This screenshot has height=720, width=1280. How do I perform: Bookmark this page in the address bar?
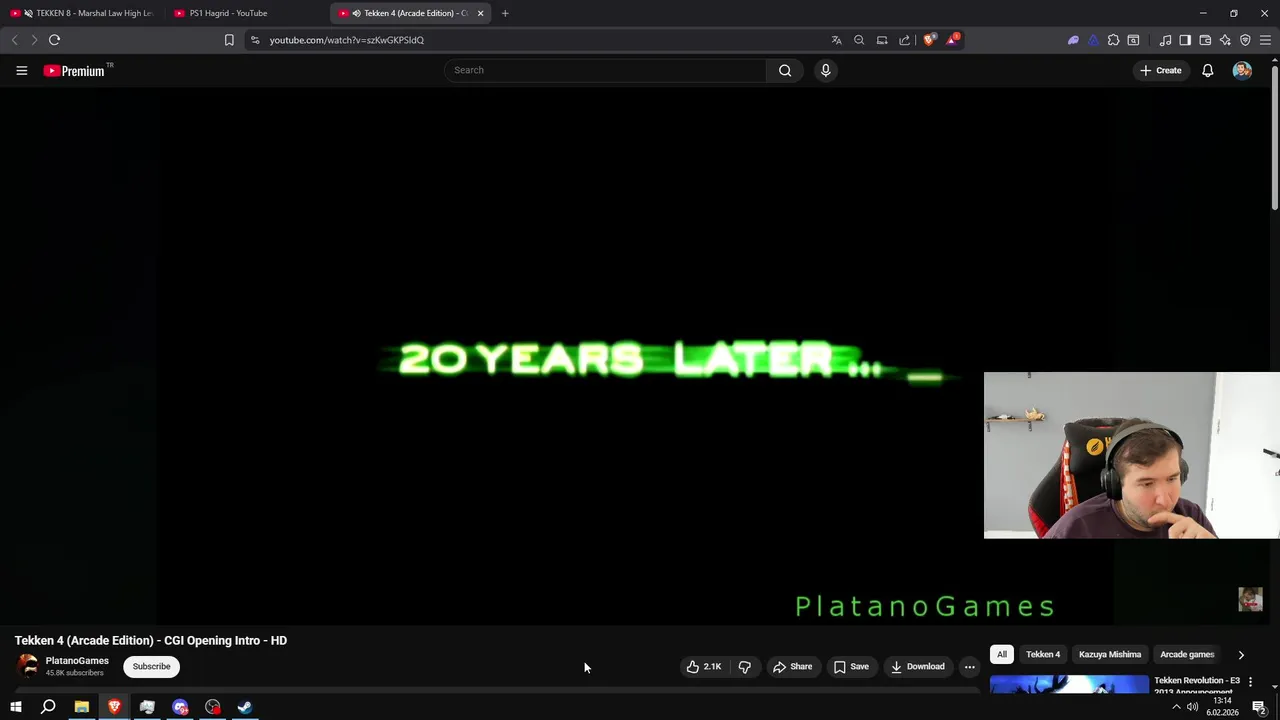tap(229, 40)
